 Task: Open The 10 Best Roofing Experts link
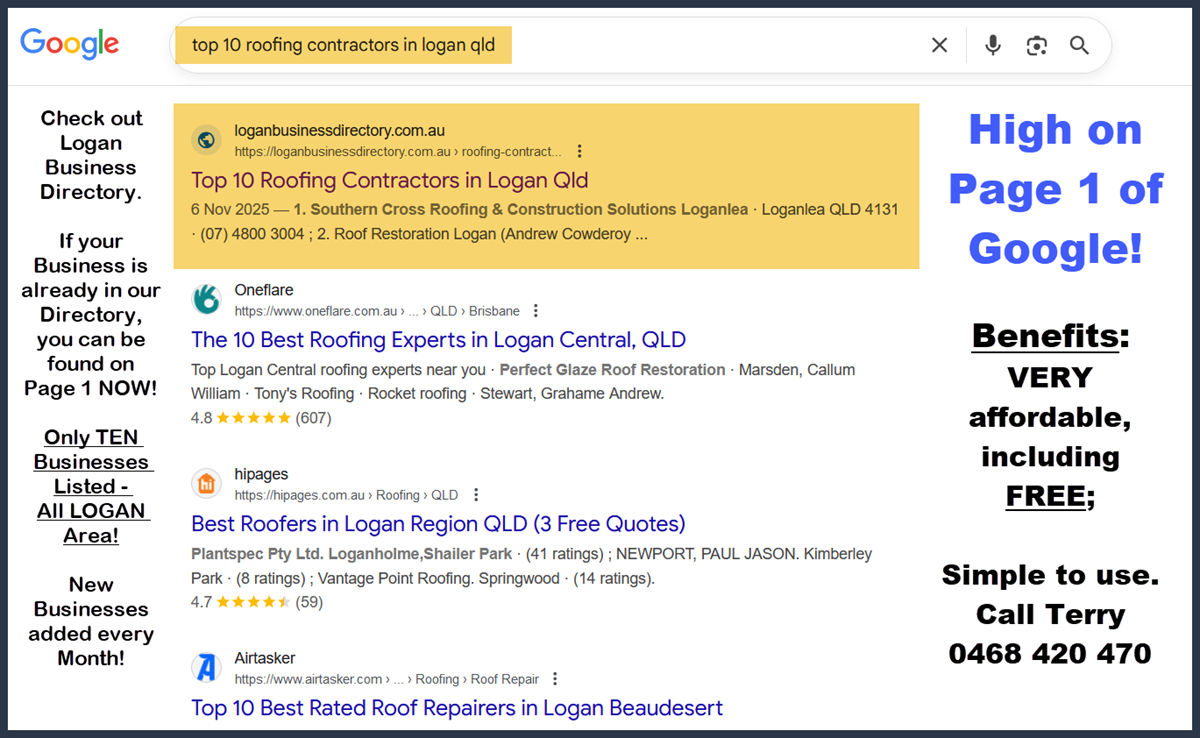438,339
